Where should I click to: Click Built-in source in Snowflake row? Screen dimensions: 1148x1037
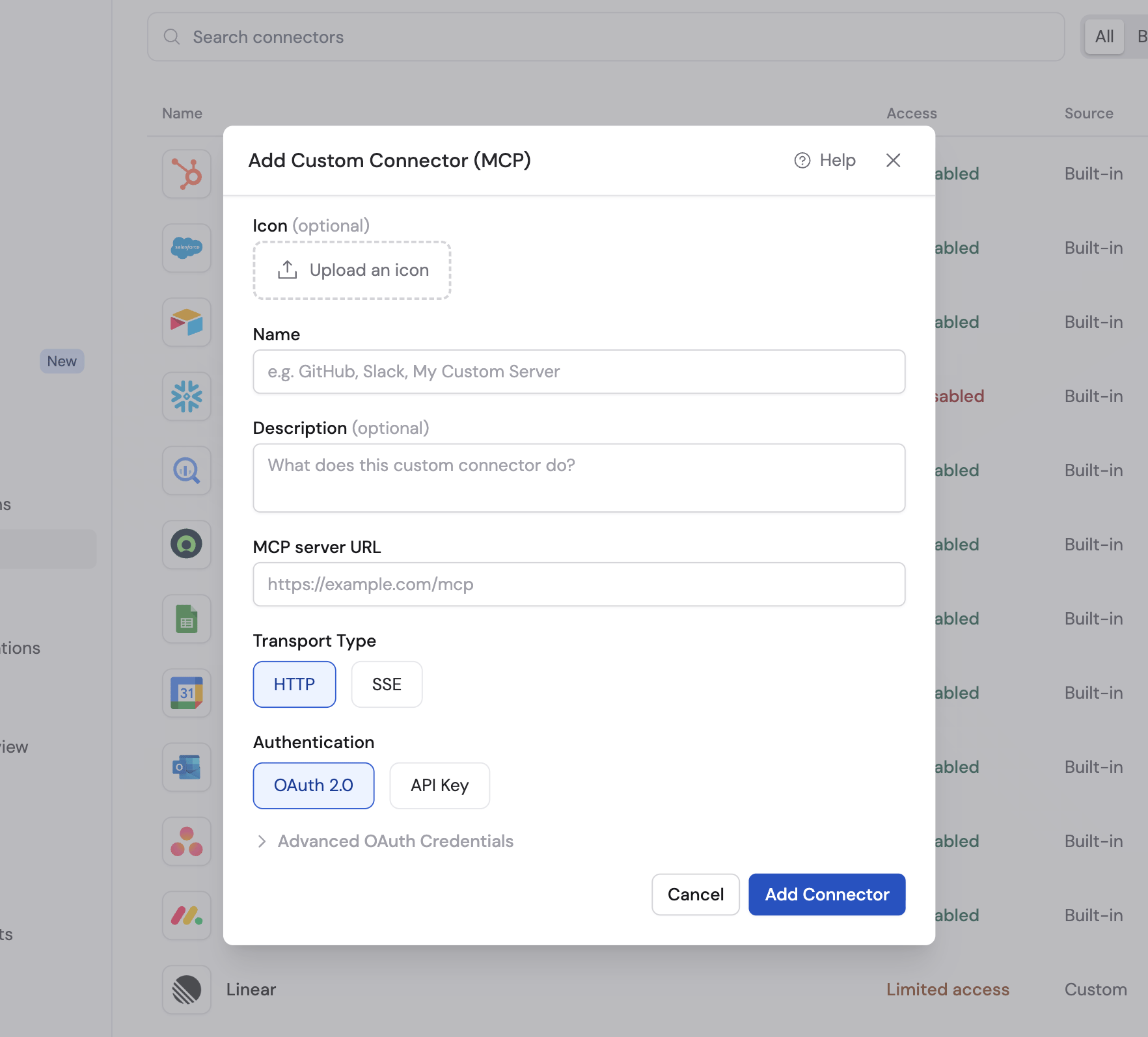(1094, 396)
